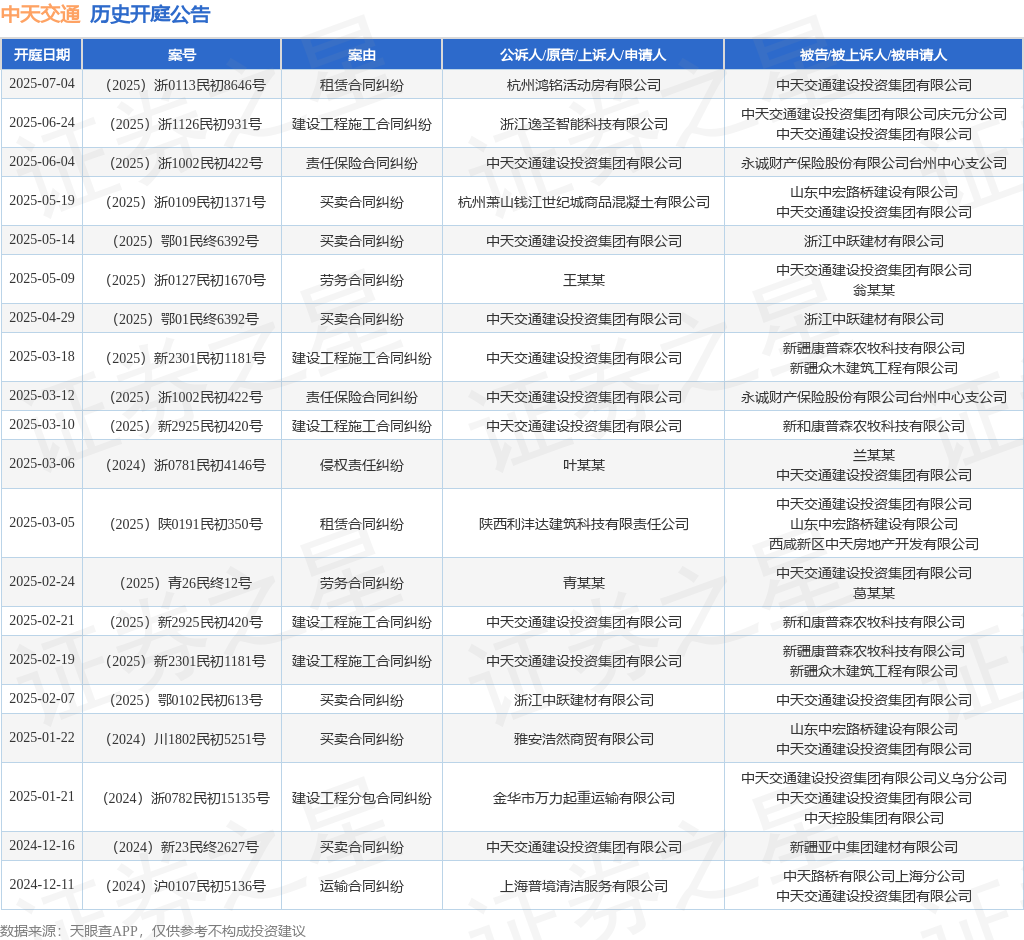
Task: Select the 案由 column header
Action: pyautogui.click(x=362, y=55)
